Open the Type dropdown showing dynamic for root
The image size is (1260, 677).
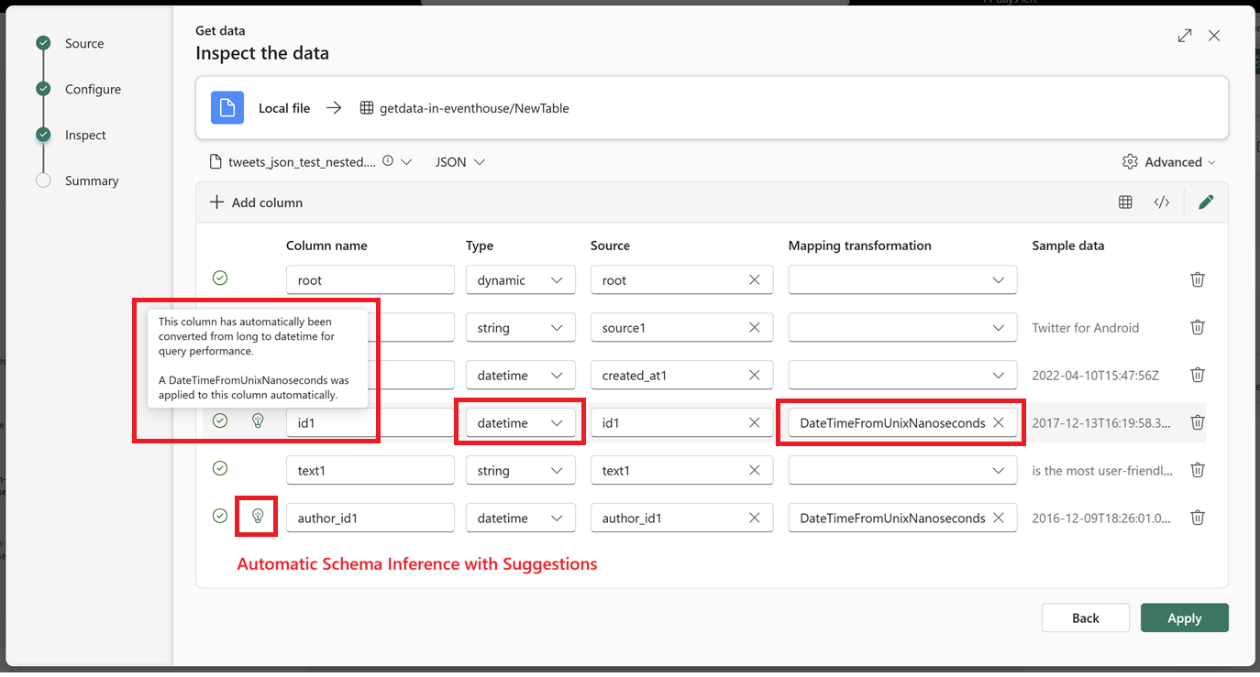pos(521,280)
